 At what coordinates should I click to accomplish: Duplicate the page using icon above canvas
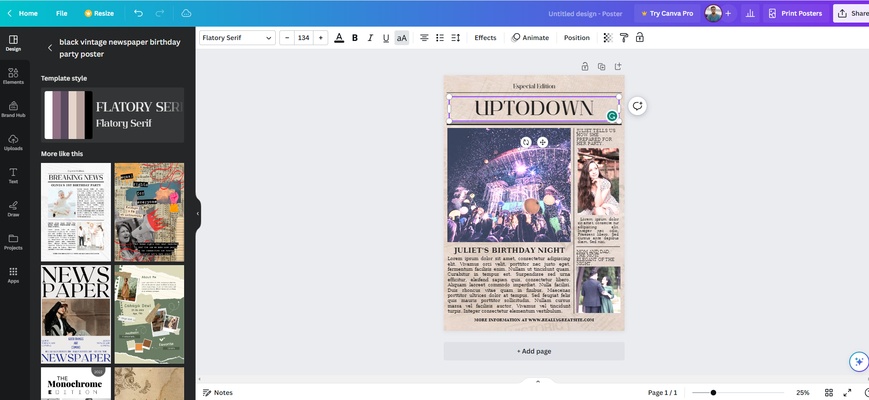pos(601,66)
